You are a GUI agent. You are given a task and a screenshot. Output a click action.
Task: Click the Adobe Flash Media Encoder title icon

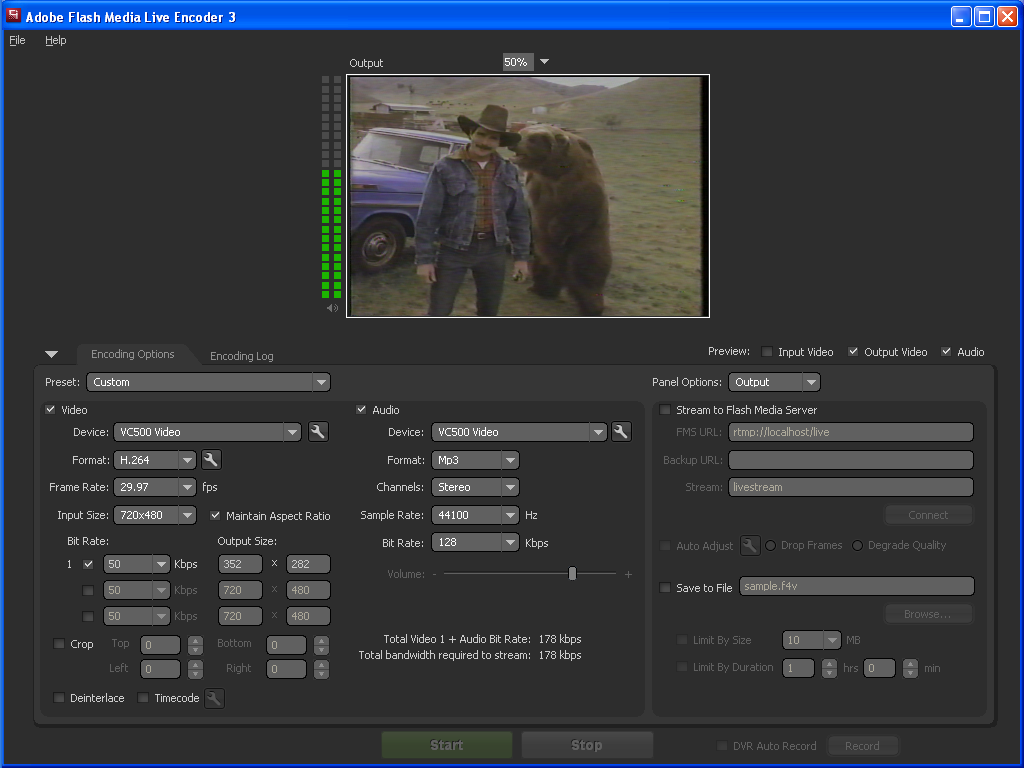(x=14, y=16)
